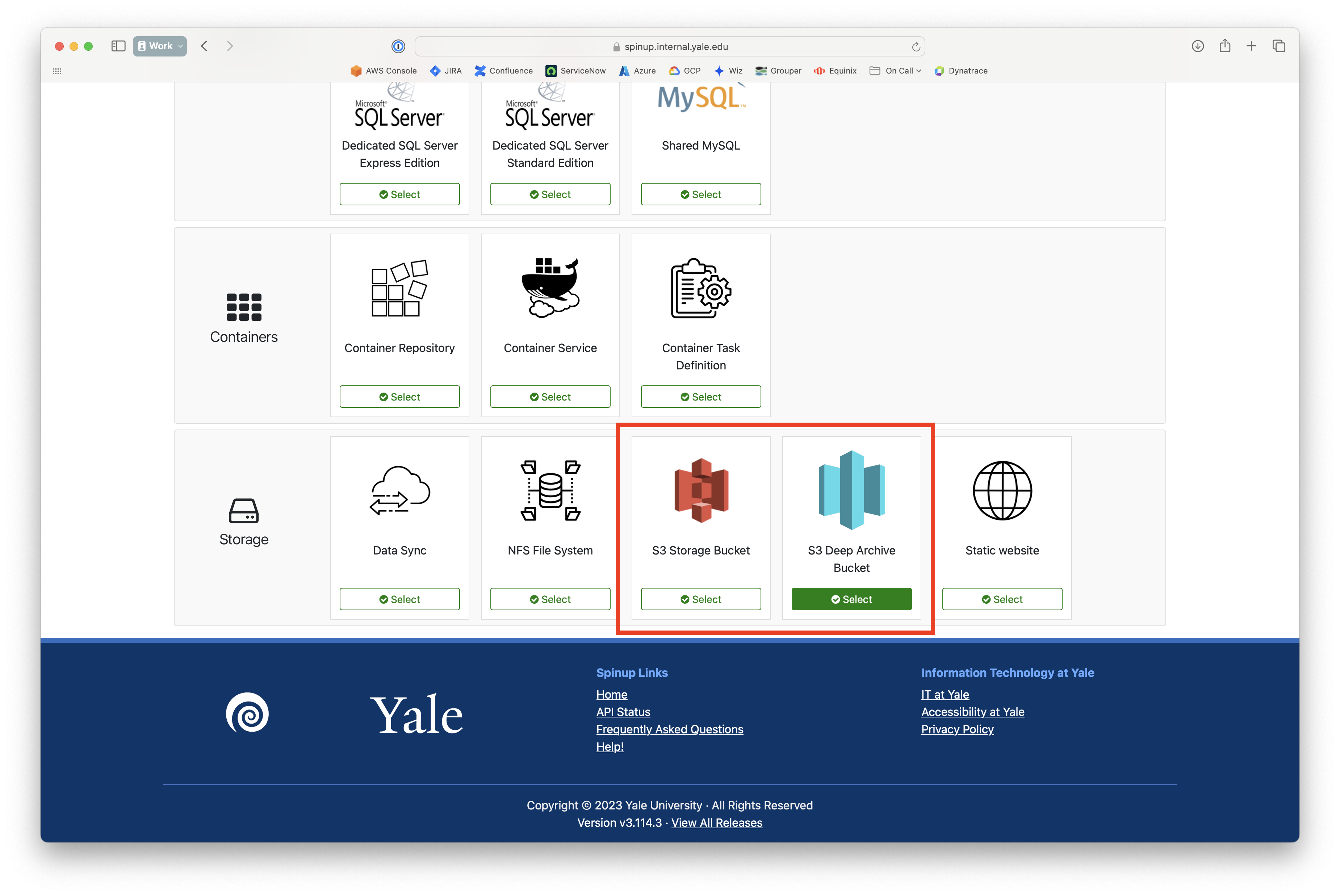Open Frequently Asked Questions link

pos(670,729)
